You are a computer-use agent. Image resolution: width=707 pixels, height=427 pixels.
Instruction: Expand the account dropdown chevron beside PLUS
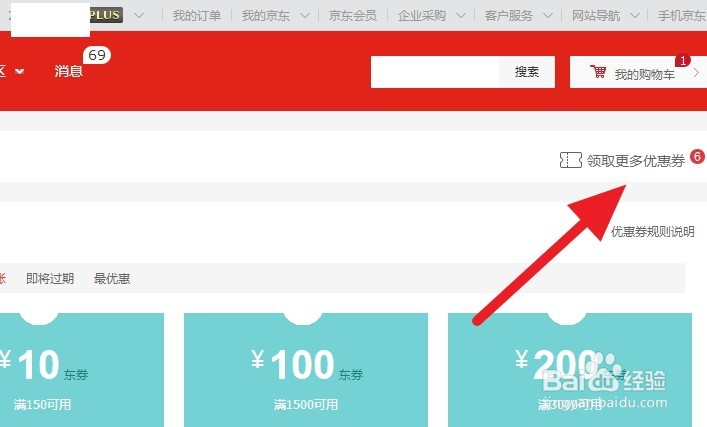[139, 16]
